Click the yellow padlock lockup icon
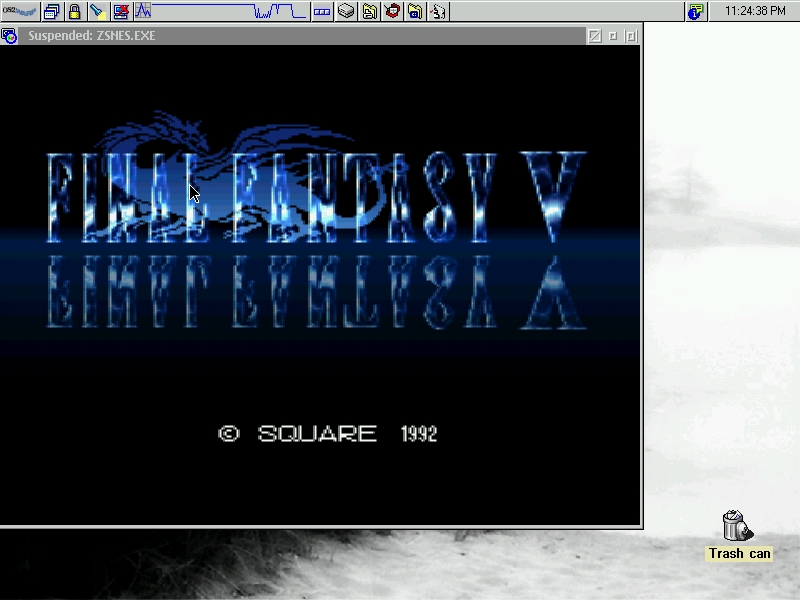The width and height of the screenshot is (800, 600). (x=74, y=11)
